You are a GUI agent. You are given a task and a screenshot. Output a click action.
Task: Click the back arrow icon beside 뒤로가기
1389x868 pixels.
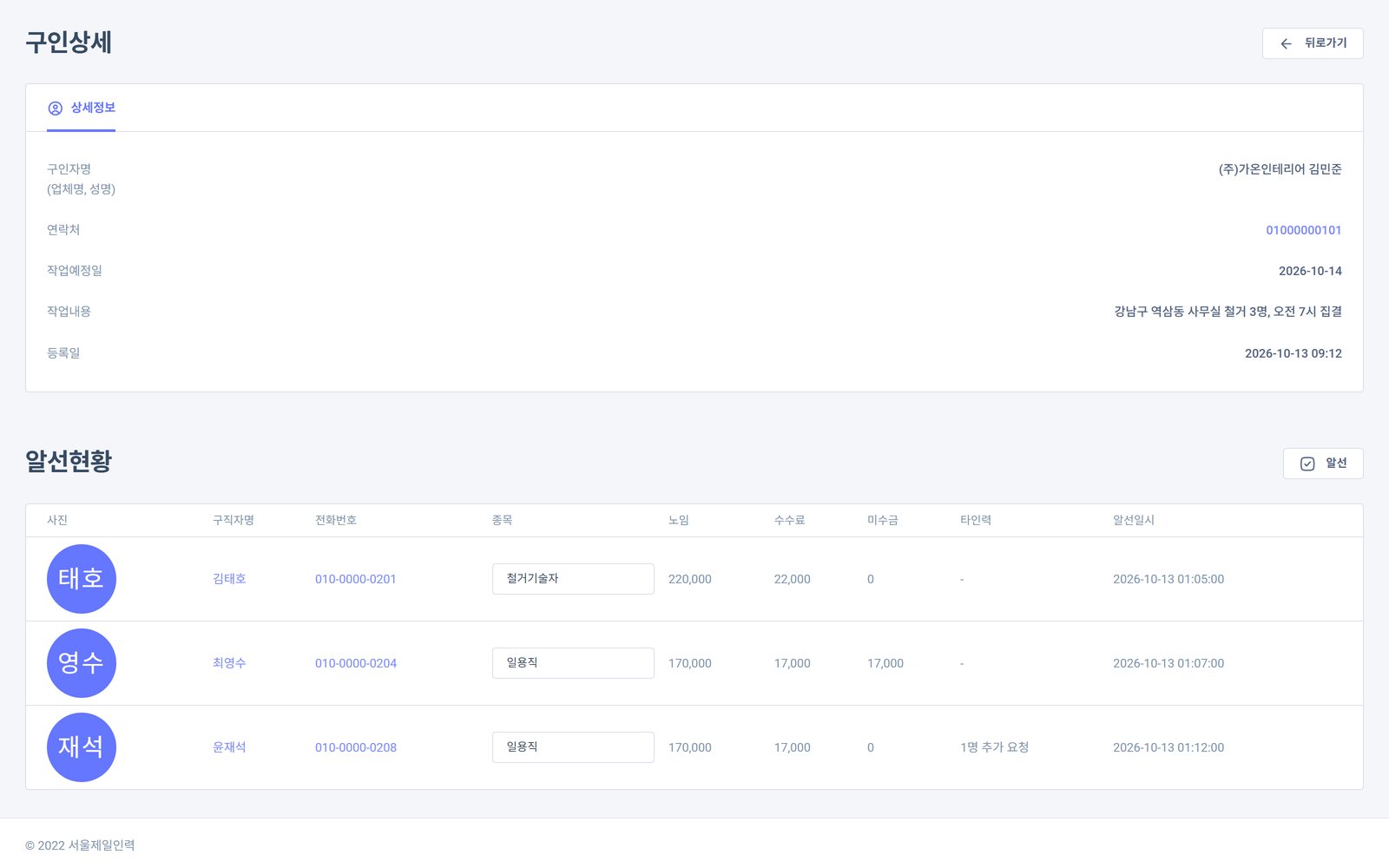[x=1287, y=43]
